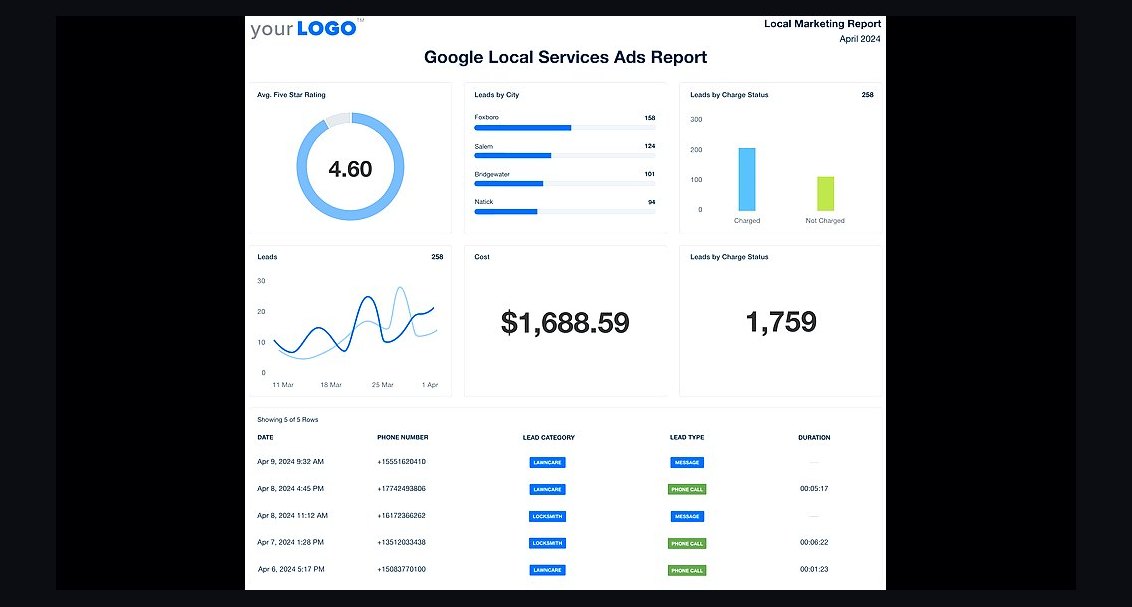The height and width of the screenshot is (607, 1132).
Task: Click the blue Charged bar in chart
Action: [x=746, y=179]
